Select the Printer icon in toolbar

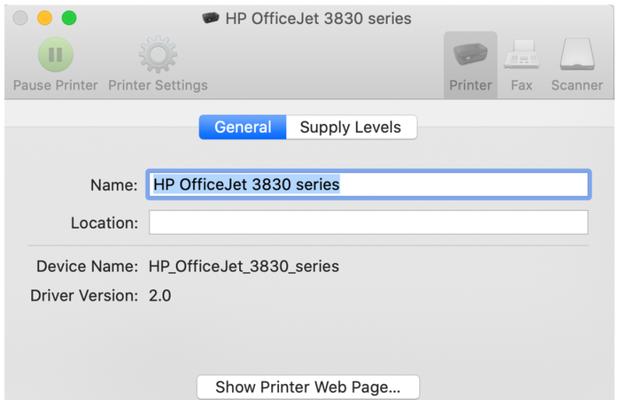point(470,54)
